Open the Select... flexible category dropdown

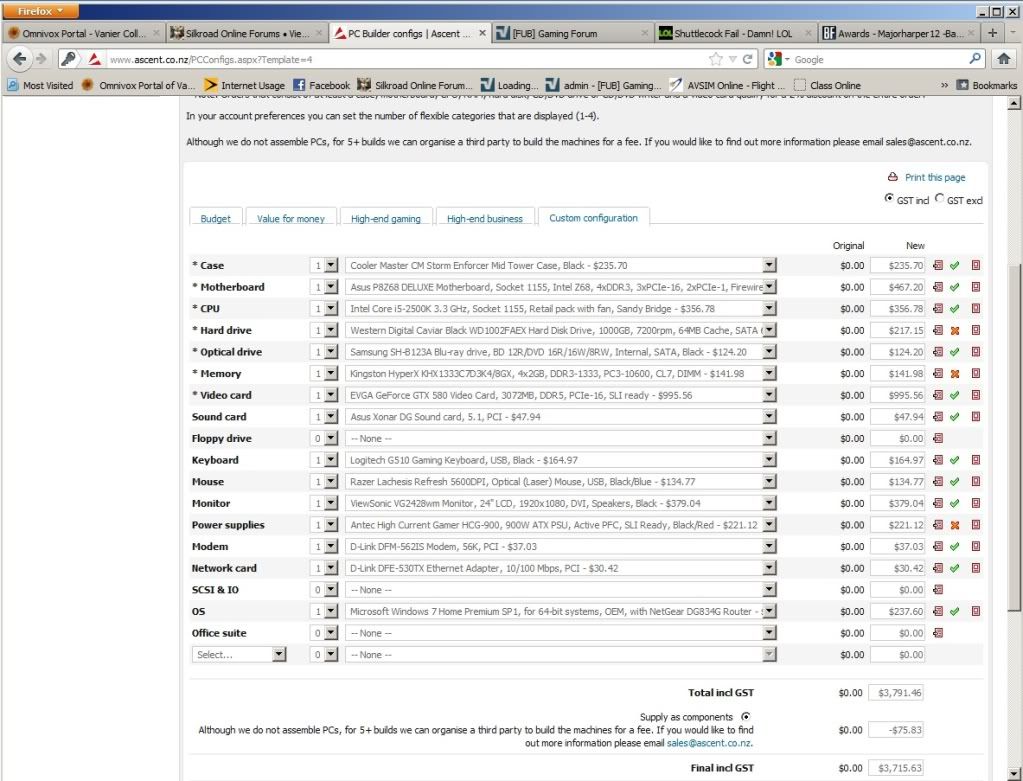click(239, 654)
